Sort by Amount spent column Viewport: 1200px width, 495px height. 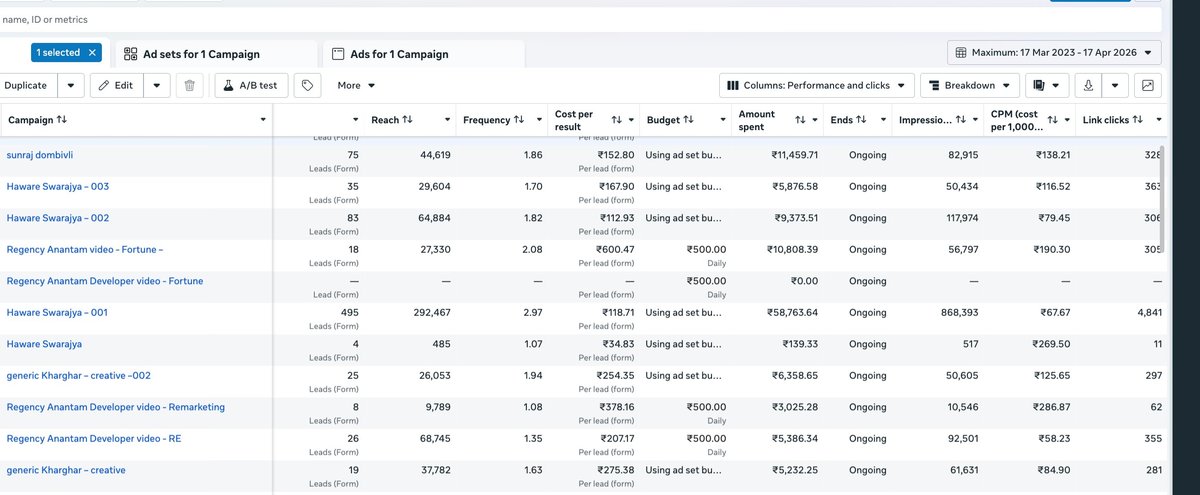coord(800,120)
